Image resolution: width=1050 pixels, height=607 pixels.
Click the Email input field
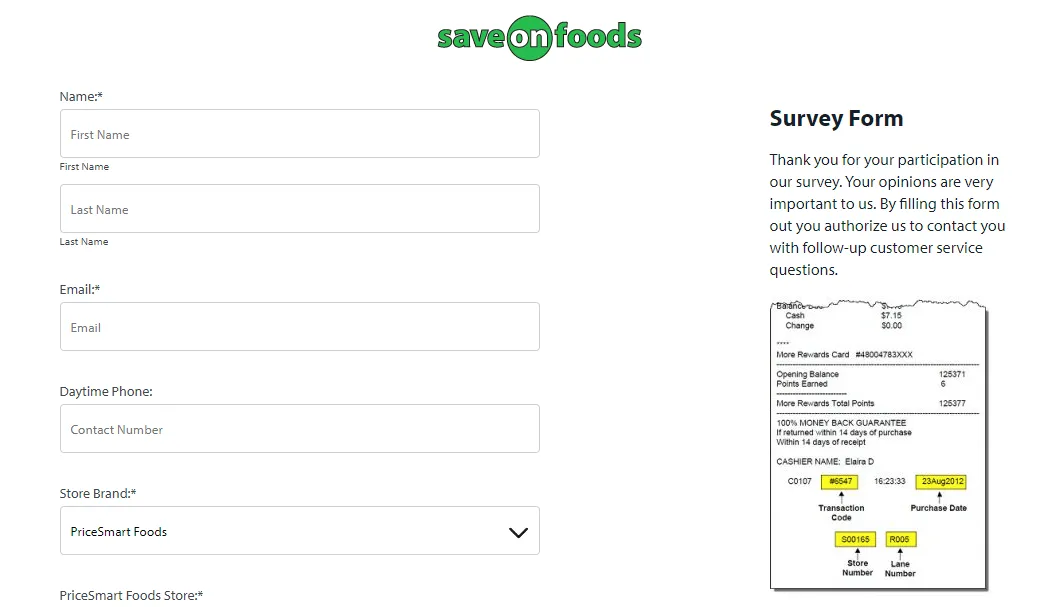[x=299, y=326]
